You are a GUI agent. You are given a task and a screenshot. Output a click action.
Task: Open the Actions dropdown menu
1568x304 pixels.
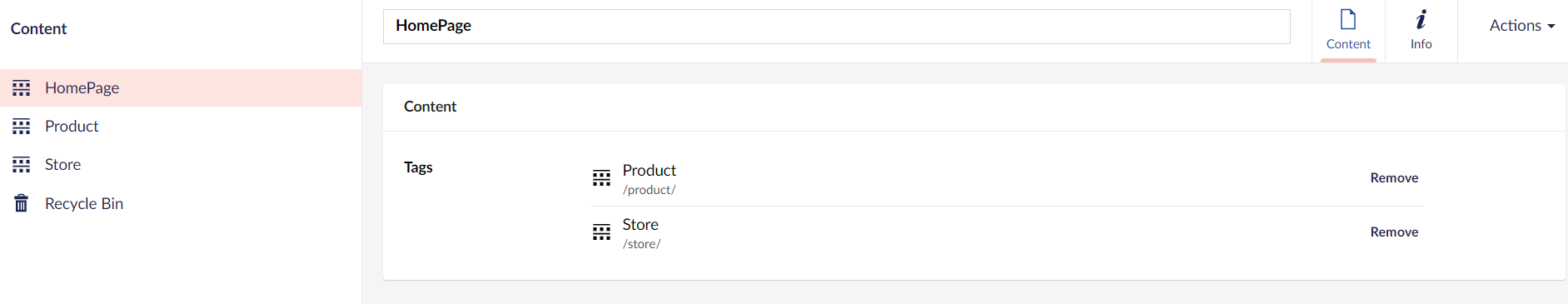(1522, 26)
